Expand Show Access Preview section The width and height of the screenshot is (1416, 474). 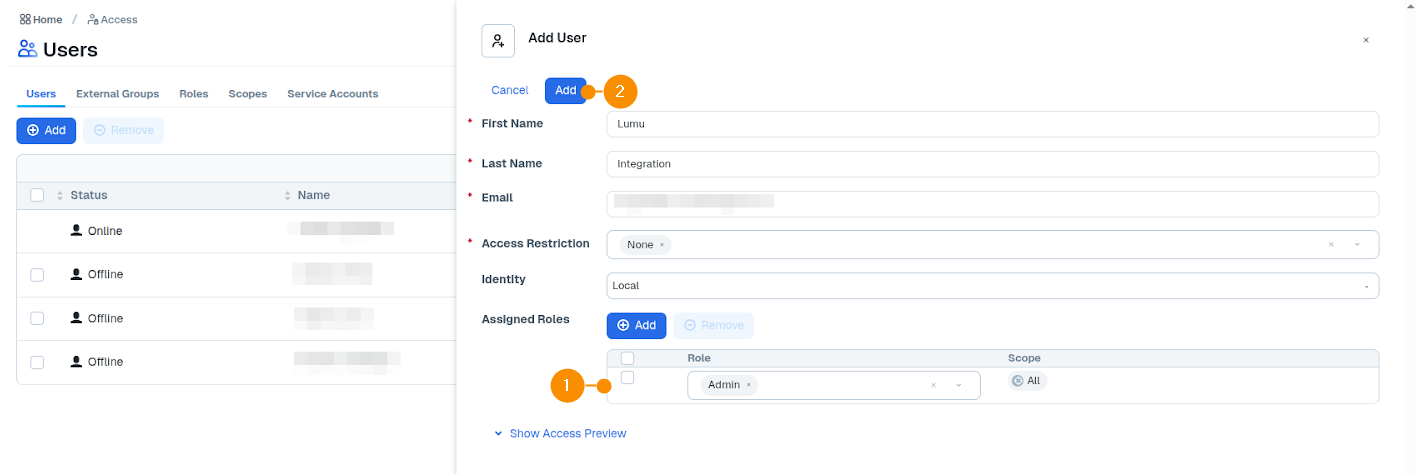567,434
